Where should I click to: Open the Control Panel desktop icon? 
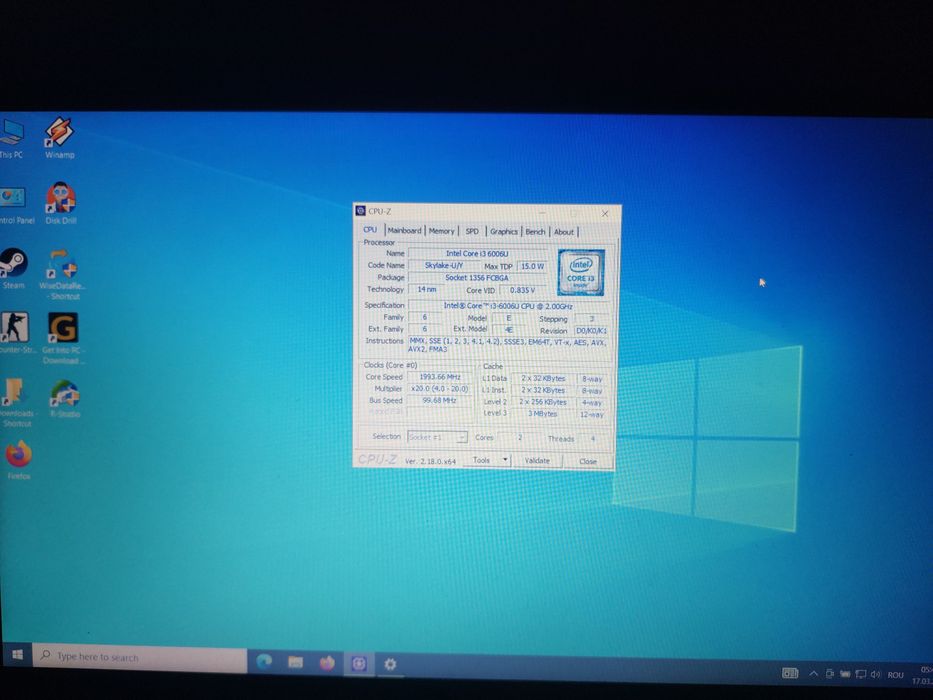pos(14,204)
